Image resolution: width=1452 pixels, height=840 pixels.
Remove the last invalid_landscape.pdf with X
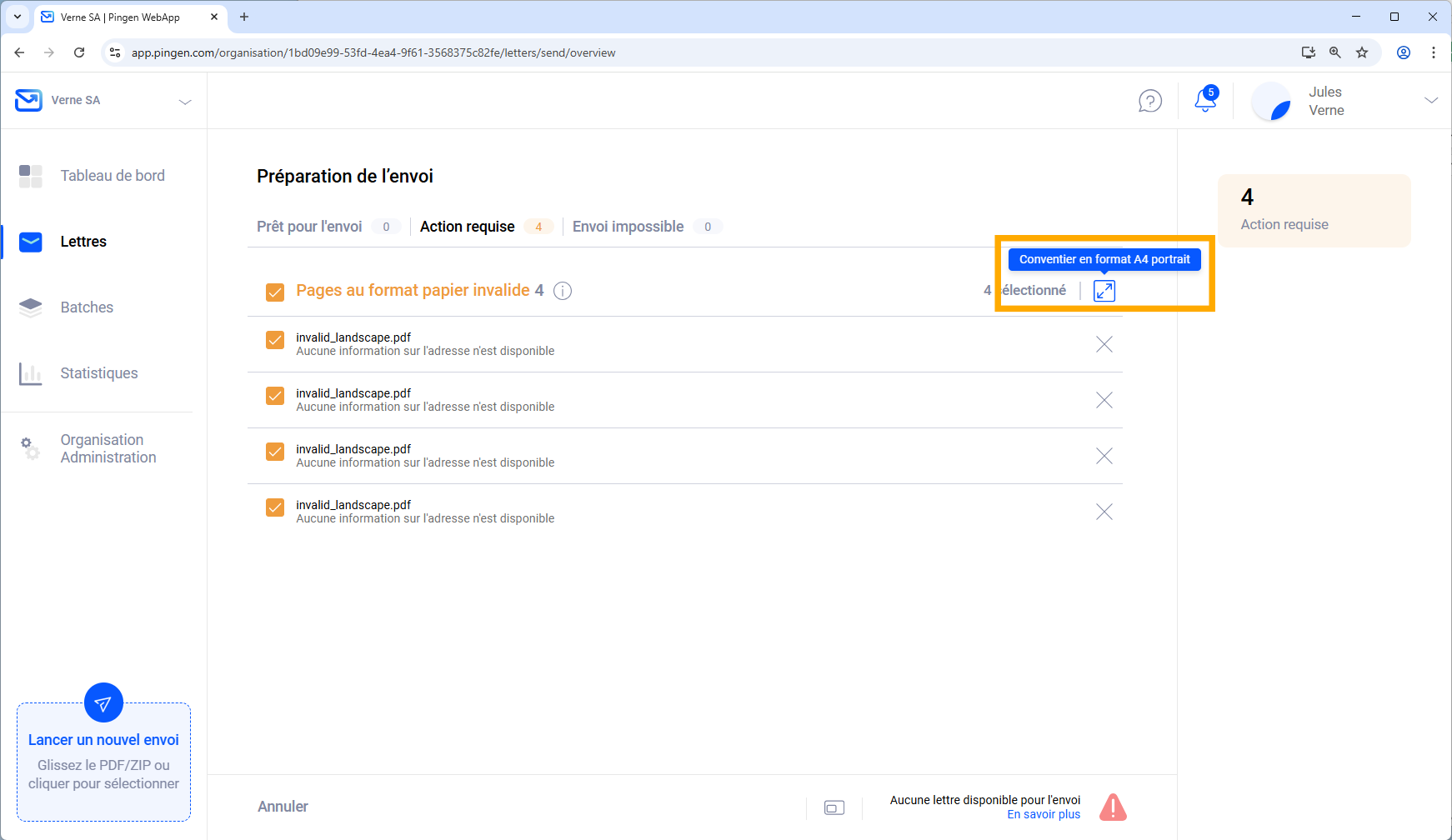coord(1104,512)
